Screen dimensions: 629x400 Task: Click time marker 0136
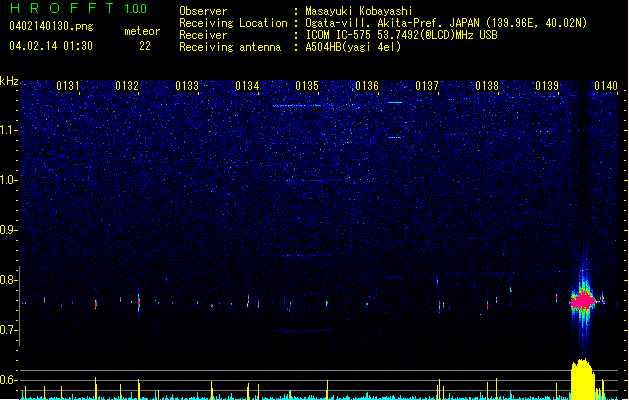[367, 86]
